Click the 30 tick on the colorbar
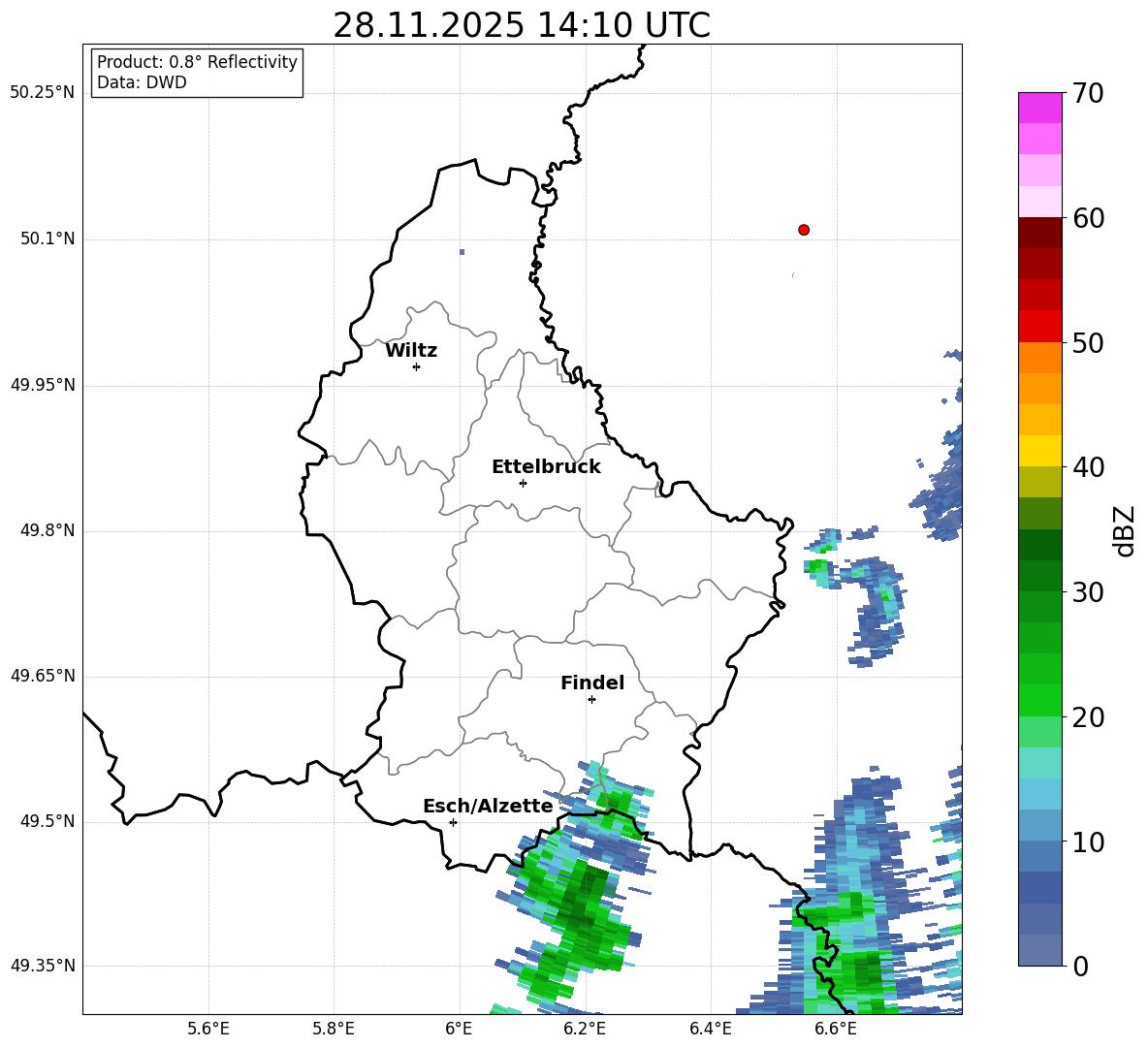Screen dimensions: 1148x1048 (x=1088, y=592)
